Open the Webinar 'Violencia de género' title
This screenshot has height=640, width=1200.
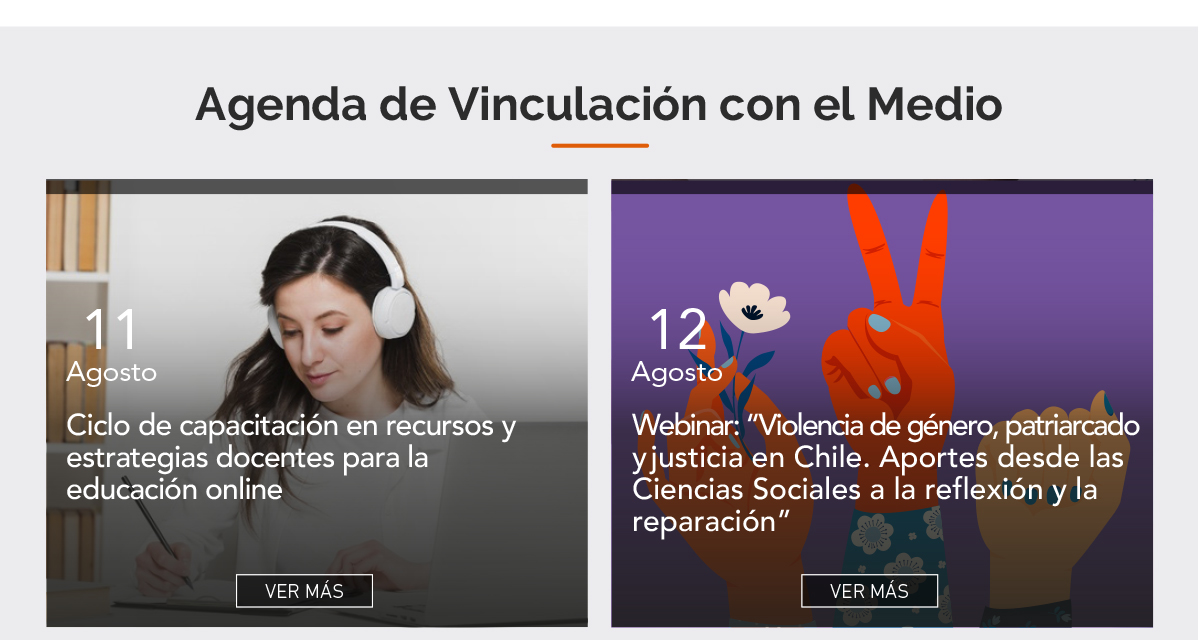coord(885,473)
